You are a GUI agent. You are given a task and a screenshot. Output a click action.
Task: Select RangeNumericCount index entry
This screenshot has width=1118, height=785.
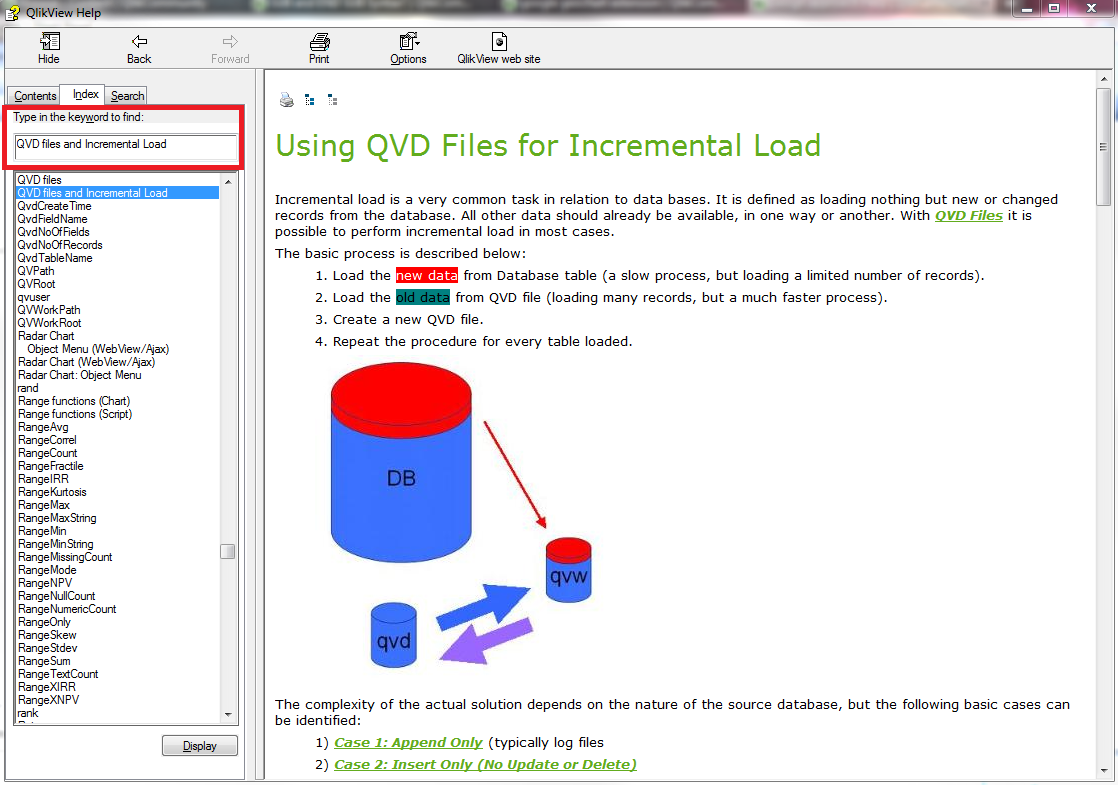pyautogui.click(x=67, y=609)
